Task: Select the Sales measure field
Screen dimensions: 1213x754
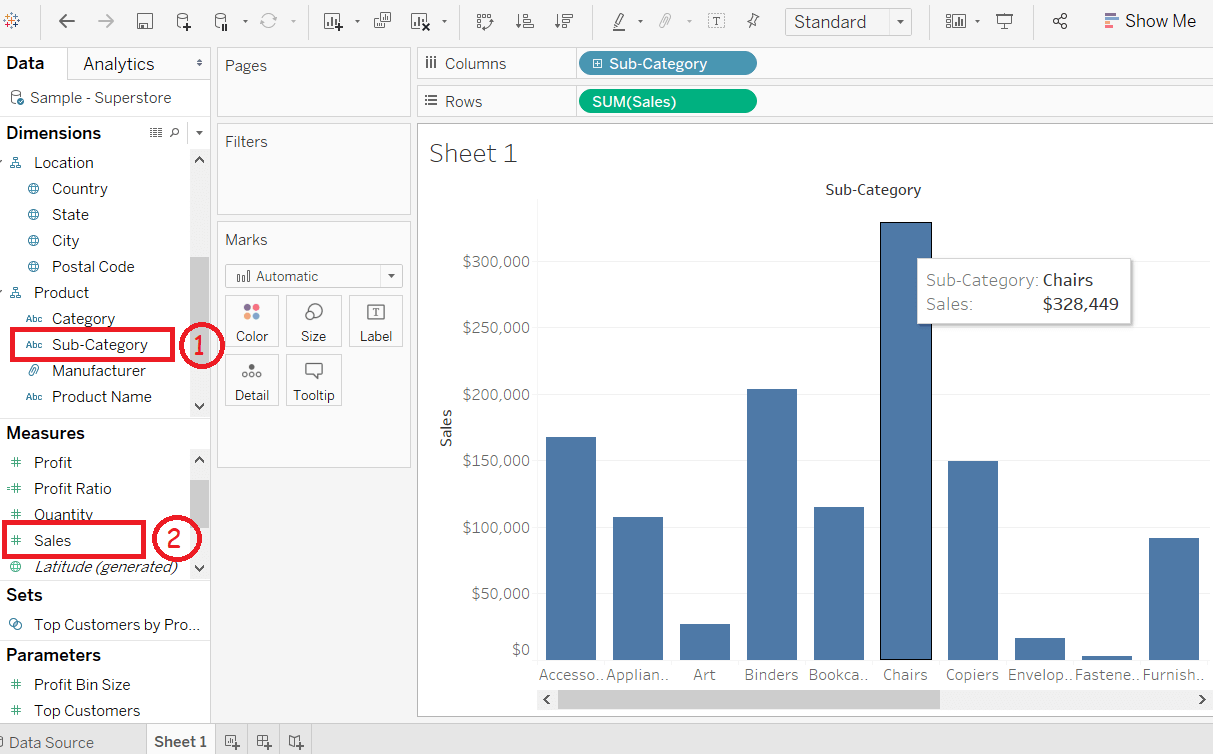Action: (x=52, y=540)
